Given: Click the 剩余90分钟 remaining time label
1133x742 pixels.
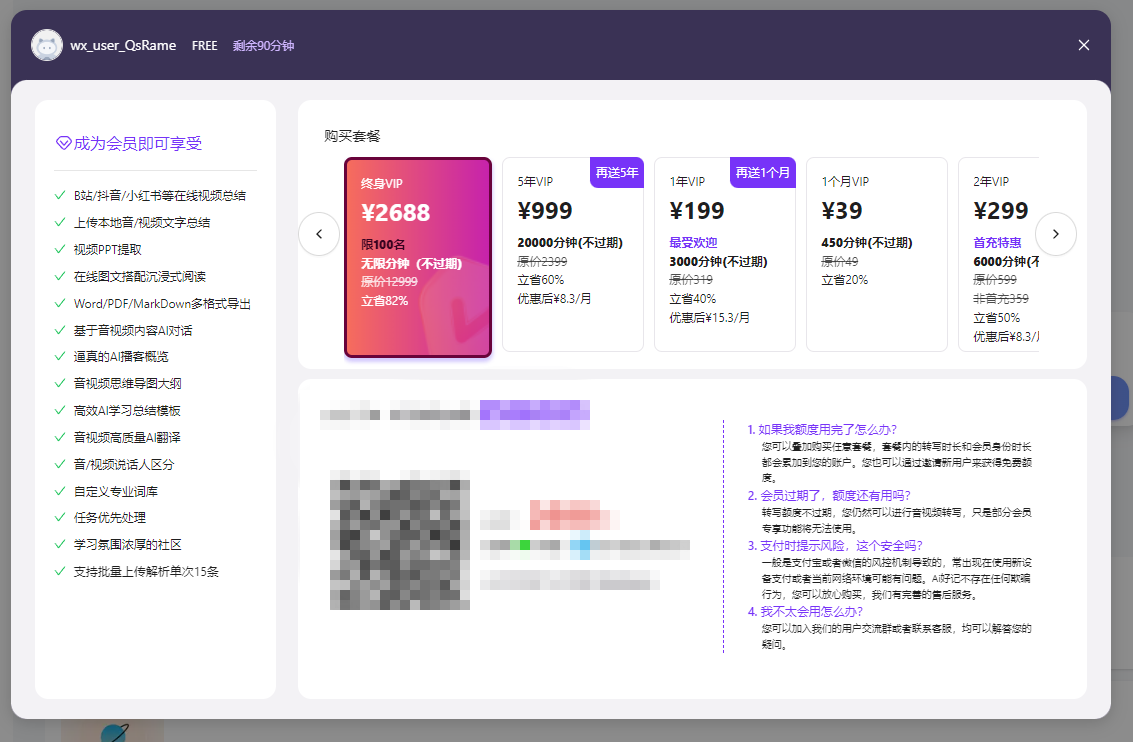Looking at the screenshot, I should click(263, 45).
